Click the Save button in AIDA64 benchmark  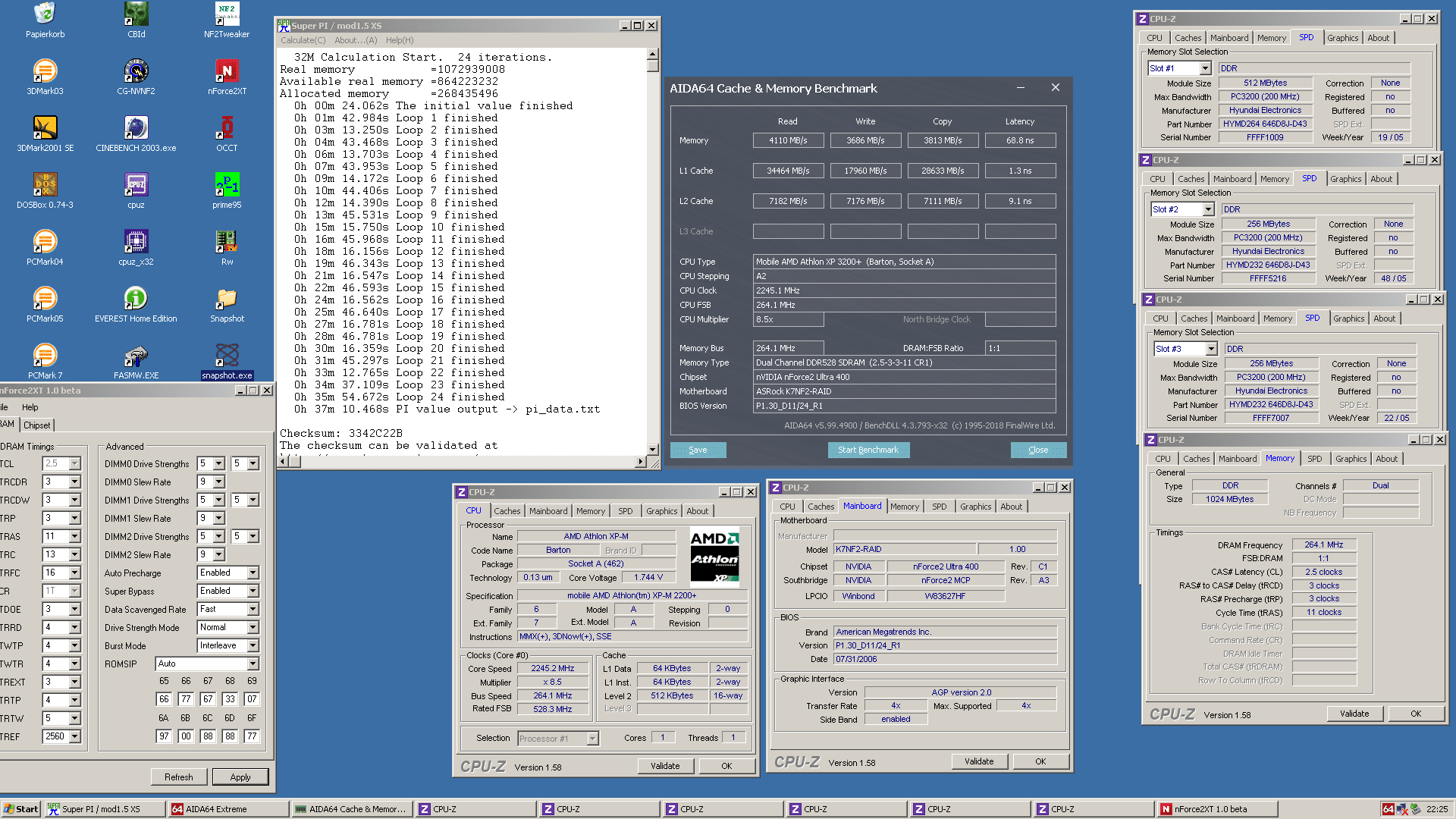coord(698,450)
